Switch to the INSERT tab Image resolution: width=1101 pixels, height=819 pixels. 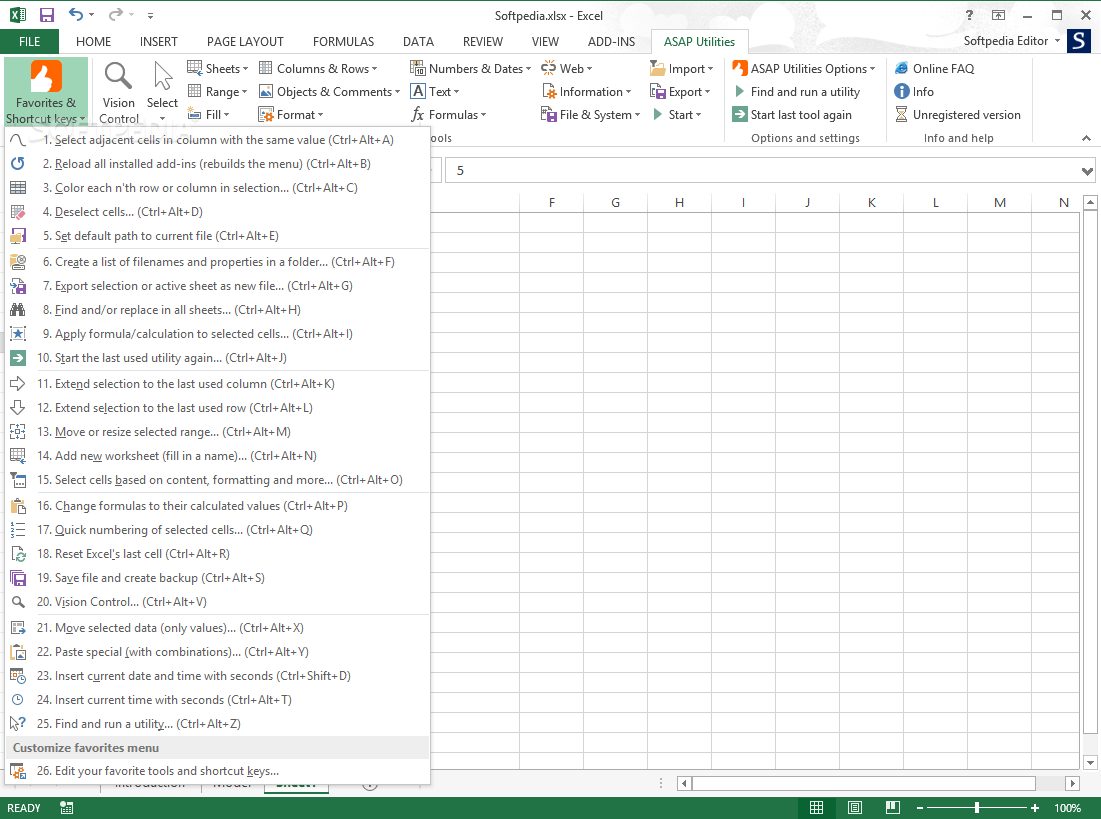(159, 41)
